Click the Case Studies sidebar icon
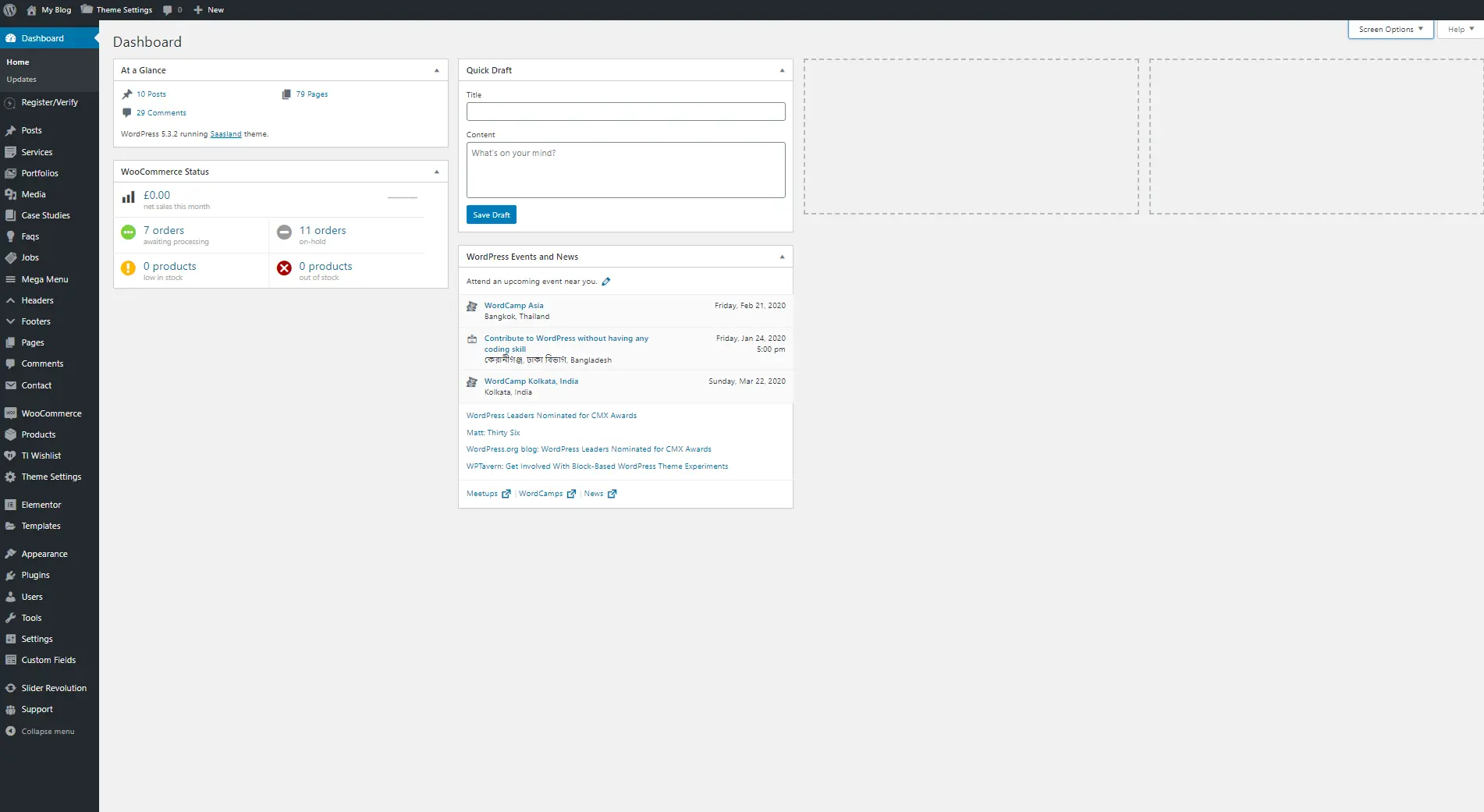 coord(10,215)
